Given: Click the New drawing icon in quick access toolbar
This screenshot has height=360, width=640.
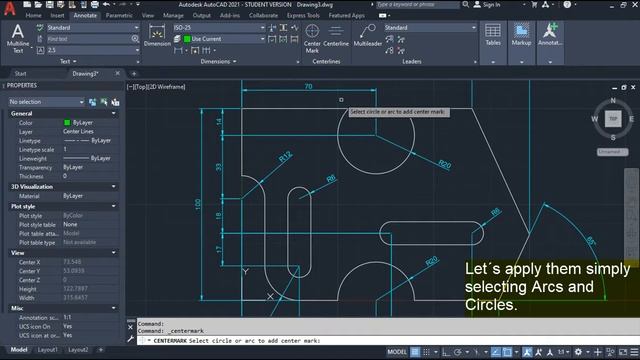Looking at the screenshot, I should pyautogui.click(x=27, y=4).
